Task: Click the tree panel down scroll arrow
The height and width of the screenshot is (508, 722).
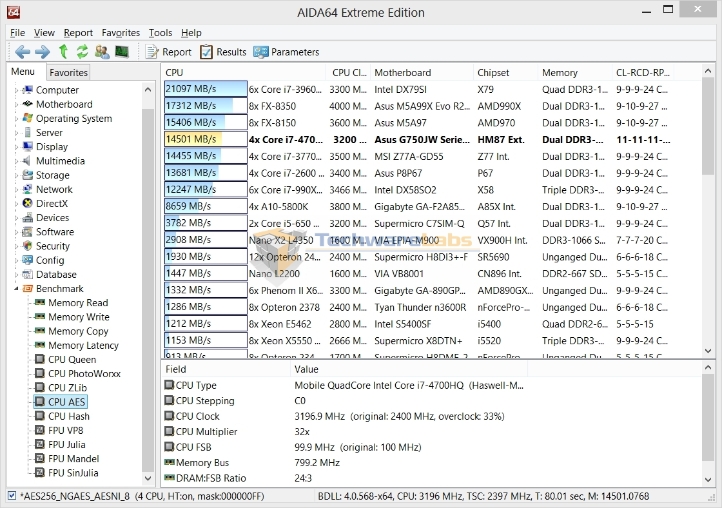Action: (x=148, y=478)
